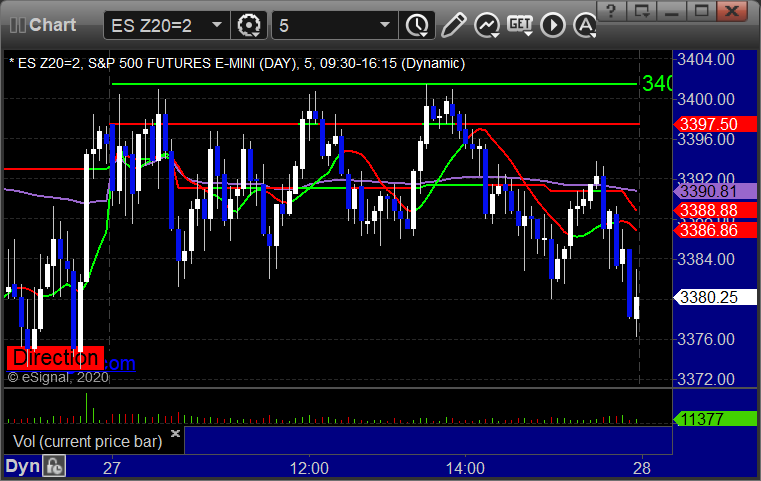The height and width of the screenshot is (481, 761).
Task: Click the 12:00 time axis label
Action: tap(309, 468)
